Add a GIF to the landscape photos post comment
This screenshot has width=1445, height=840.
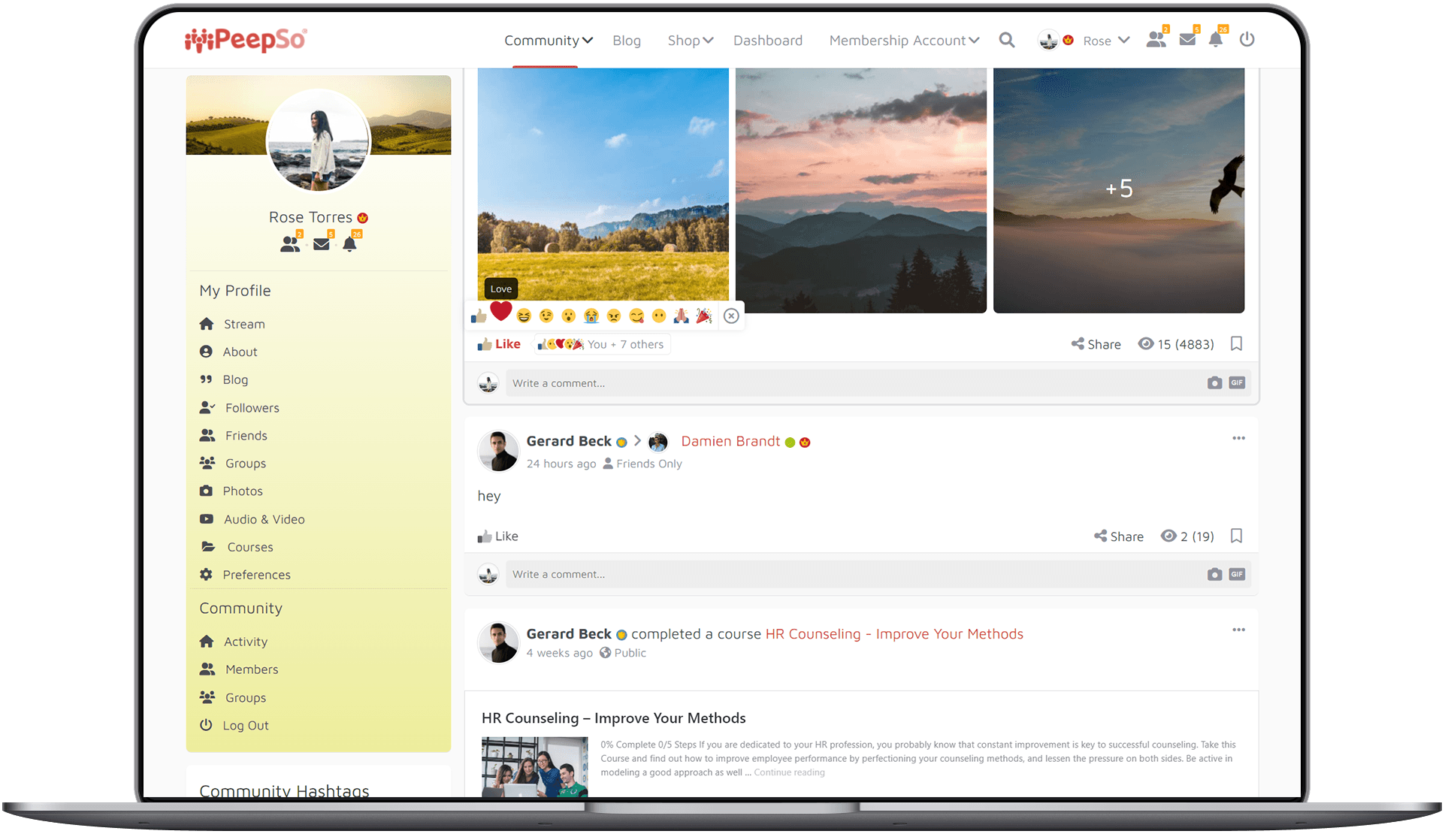(x=1237, y=383)
